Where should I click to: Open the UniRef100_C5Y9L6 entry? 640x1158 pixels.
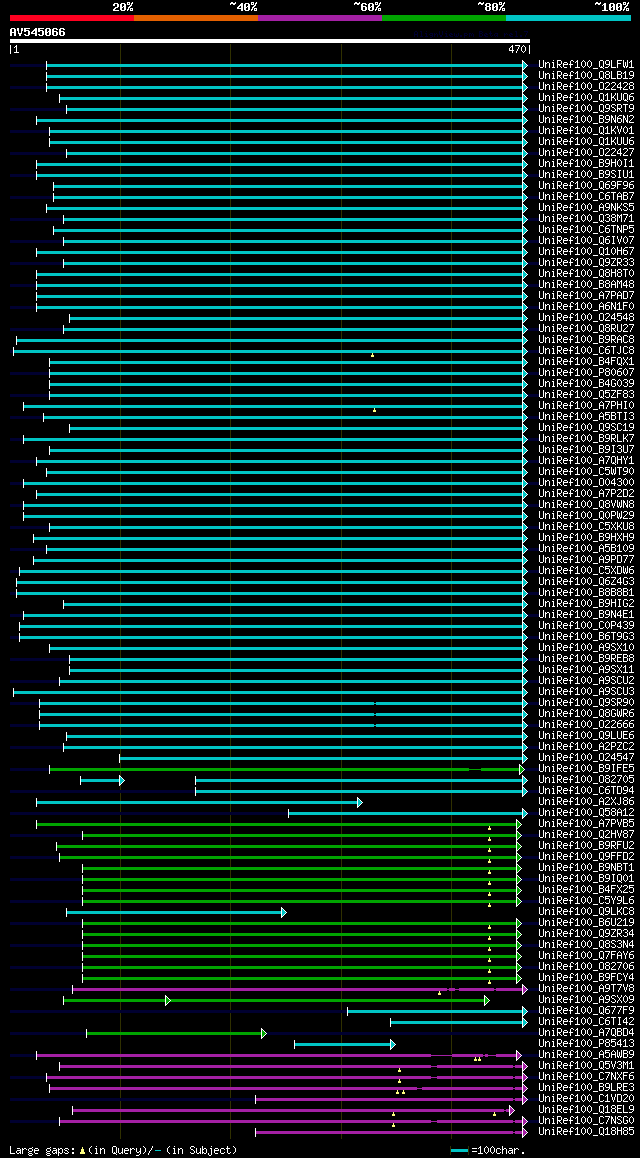586,901
